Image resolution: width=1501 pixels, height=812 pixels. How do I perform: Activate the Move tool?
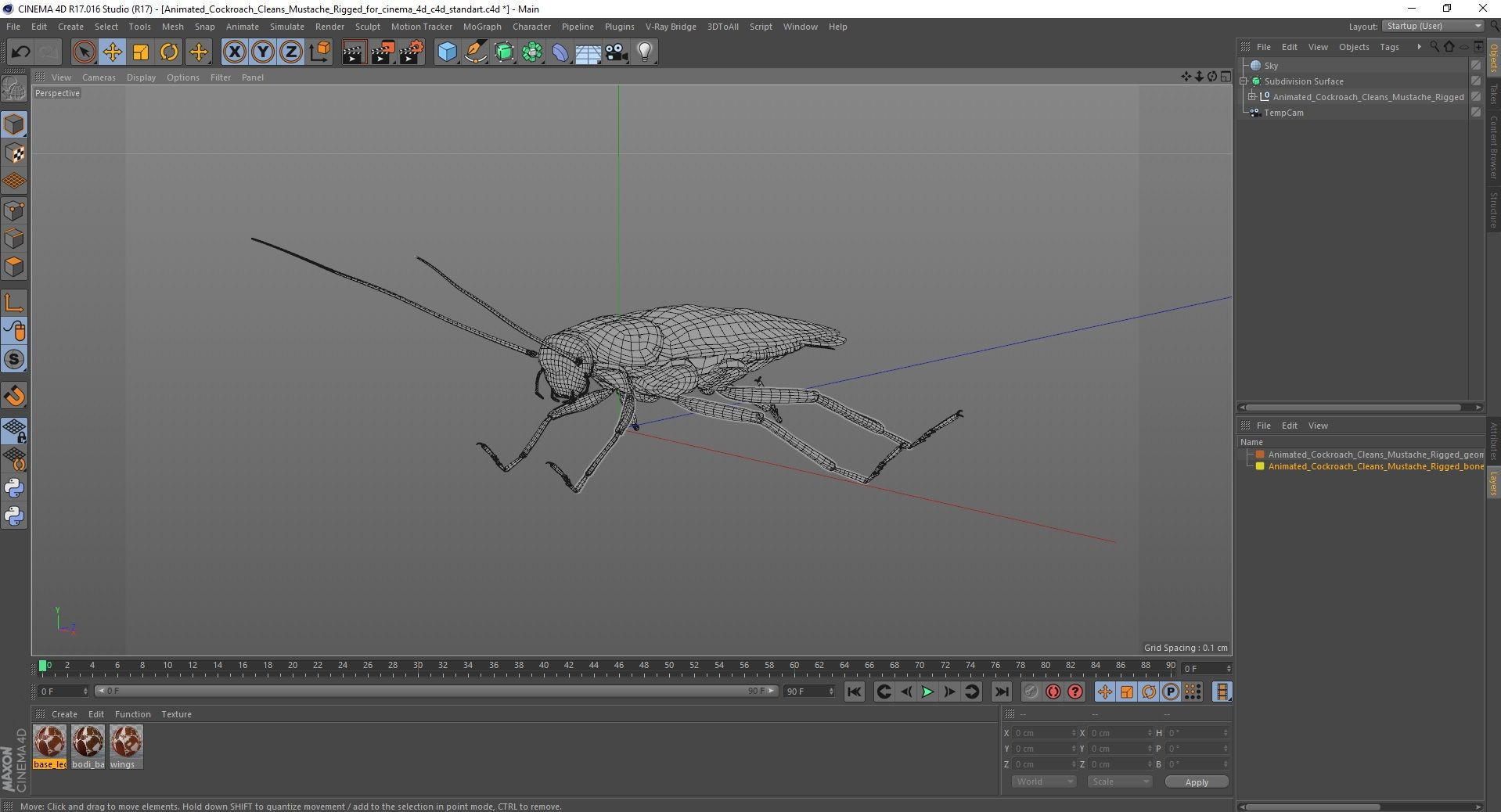112,52
